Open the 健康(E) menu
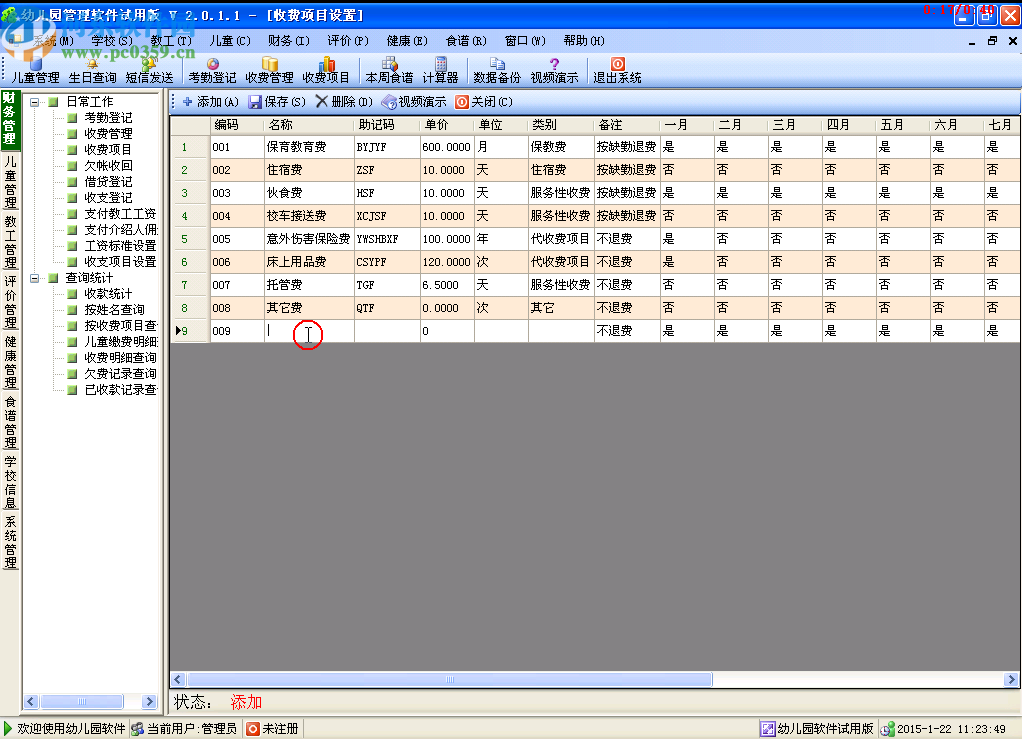The height and width of the screenshot is (739, 1022). pos(407,40)
